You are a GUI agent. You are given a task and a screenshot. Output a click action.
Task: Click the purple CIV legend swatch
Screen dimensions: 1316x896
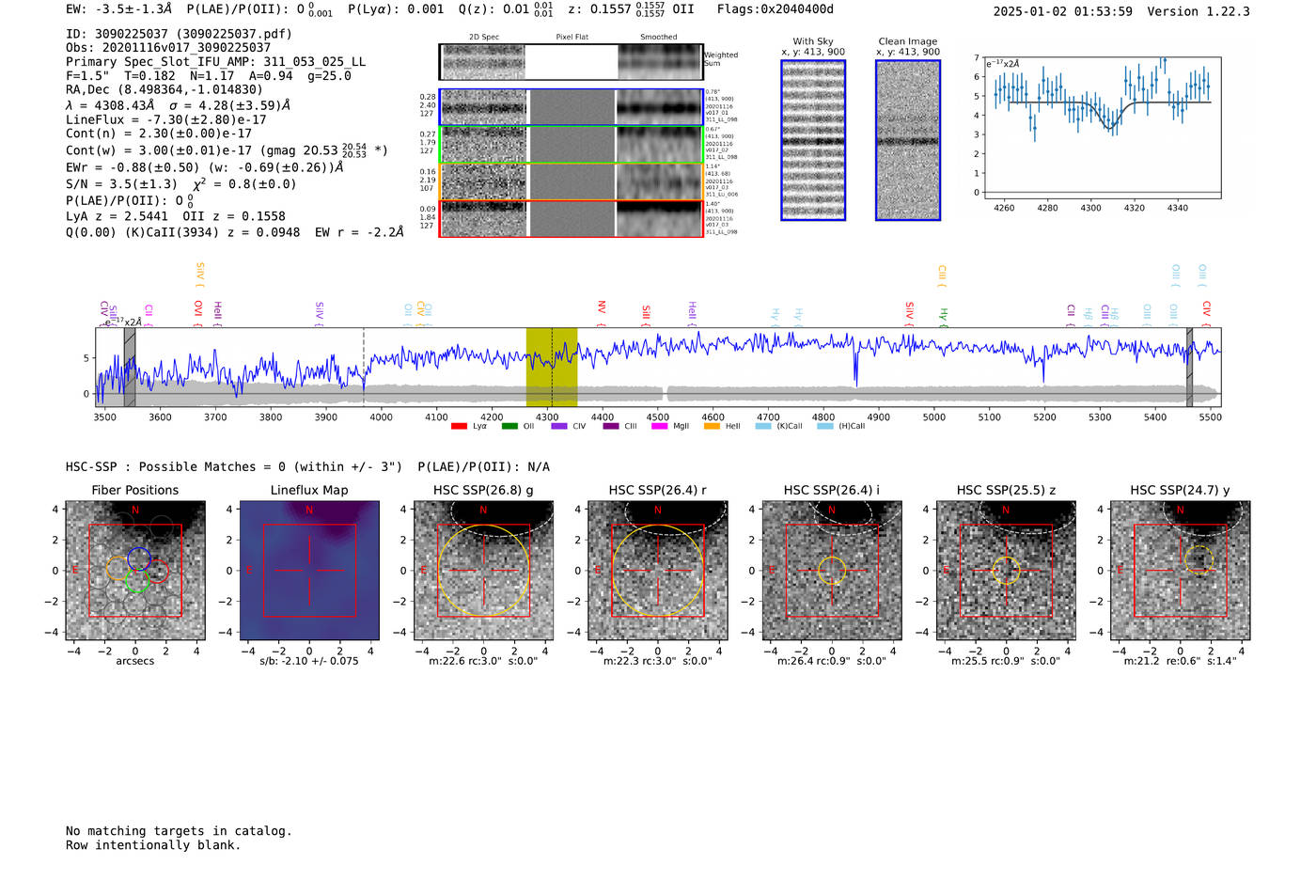(559, 426)
